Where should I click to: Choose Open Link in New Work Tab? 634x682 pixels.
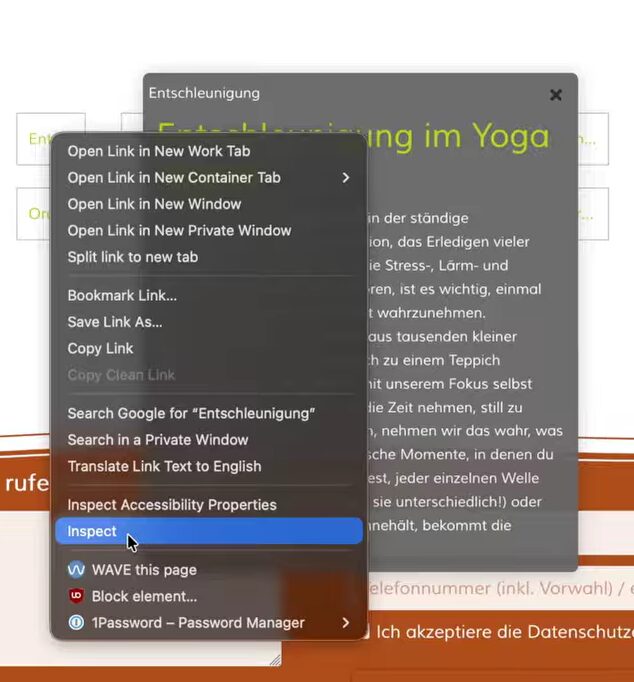[x=209, y=151]
